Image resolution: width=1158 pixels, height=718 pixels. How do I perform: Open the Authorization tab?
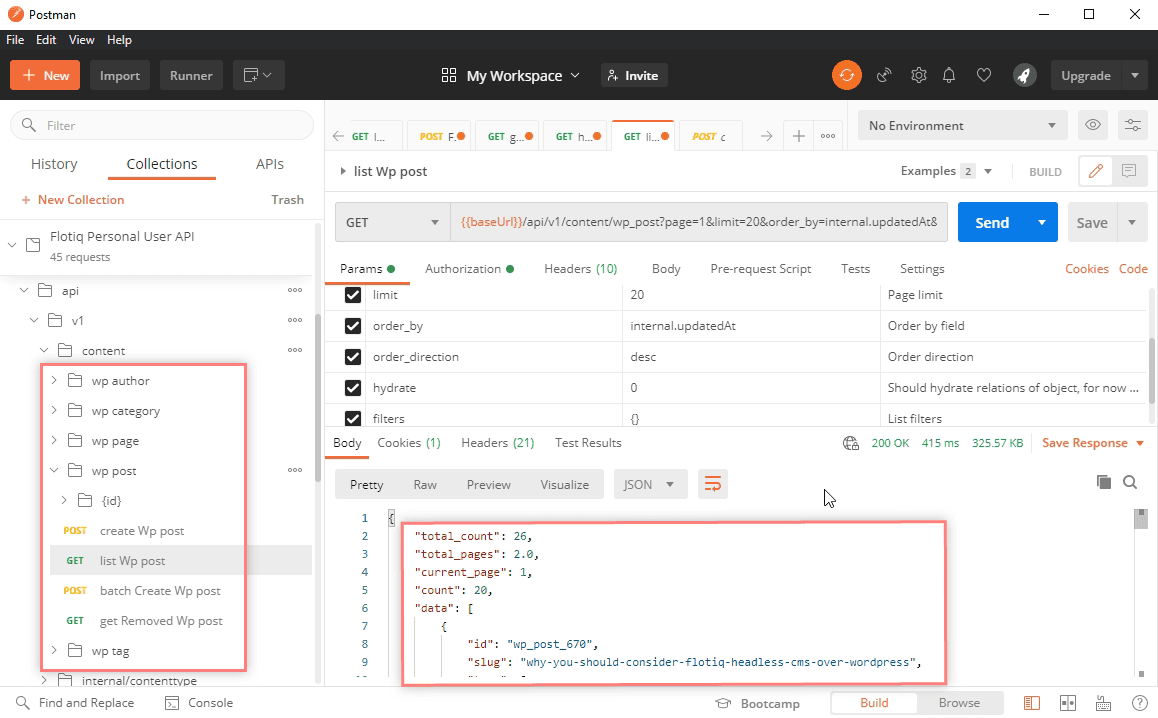click(x=469, y=269)
